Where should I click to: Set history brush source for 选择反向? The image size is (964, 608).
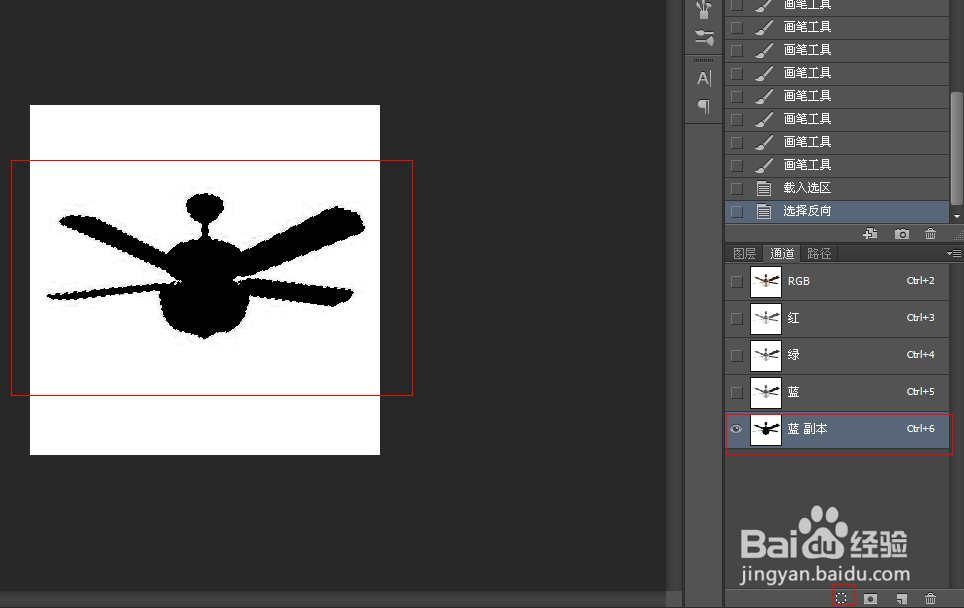tap(737, 211)
